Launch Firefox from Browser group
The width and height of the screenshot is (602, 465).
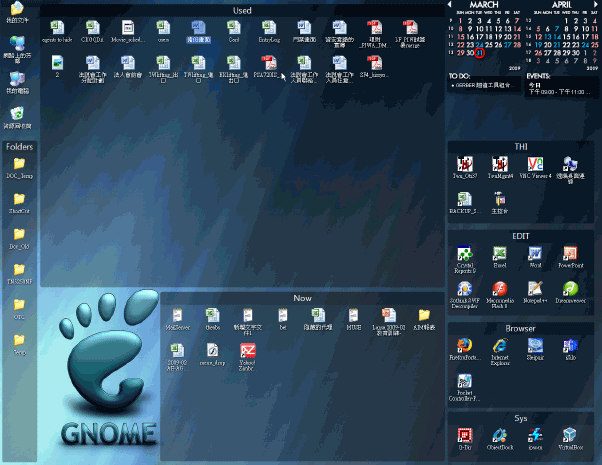click(x=465, y=349)
